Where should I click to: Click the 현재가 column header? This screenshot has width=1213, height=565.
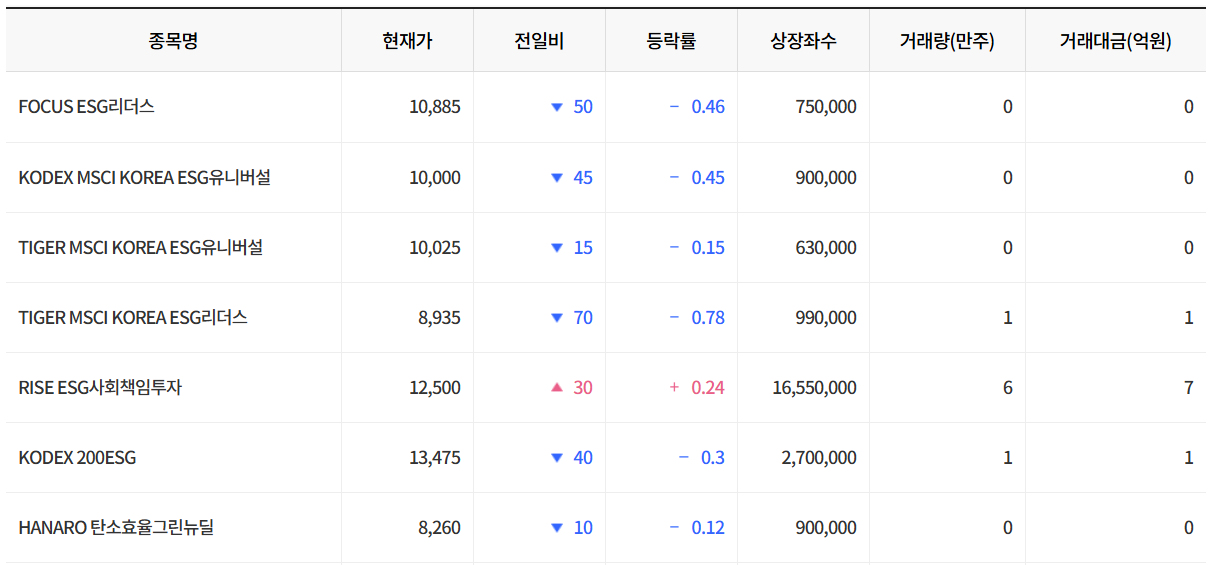click(x=407, y=41)
